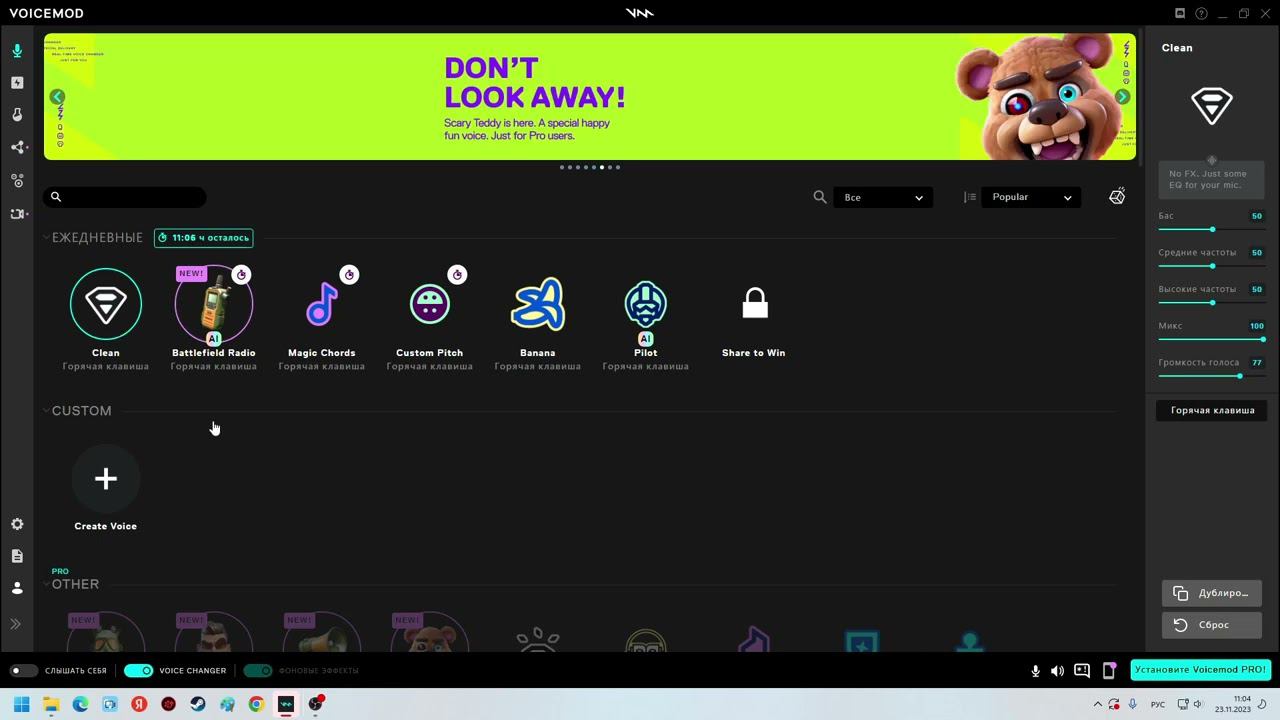Collapse the CUSTOM section
The height and width of the screenshot is (720, 1280).
(46, 410)
